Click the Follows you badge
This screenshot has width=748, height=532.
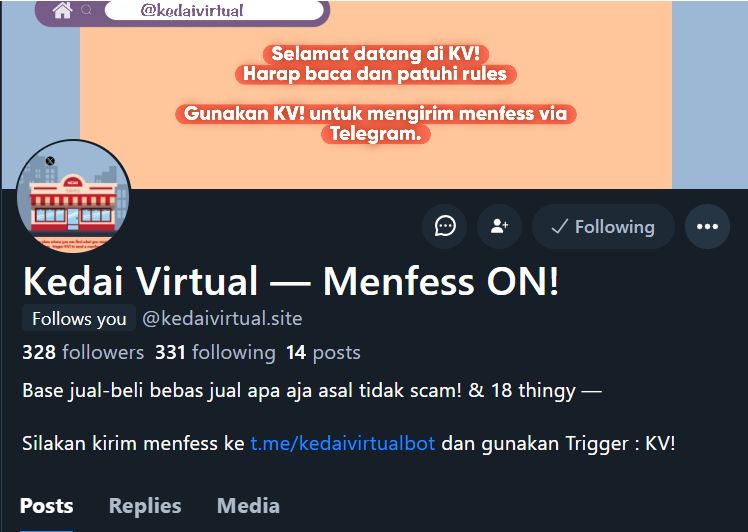[79, 318]
